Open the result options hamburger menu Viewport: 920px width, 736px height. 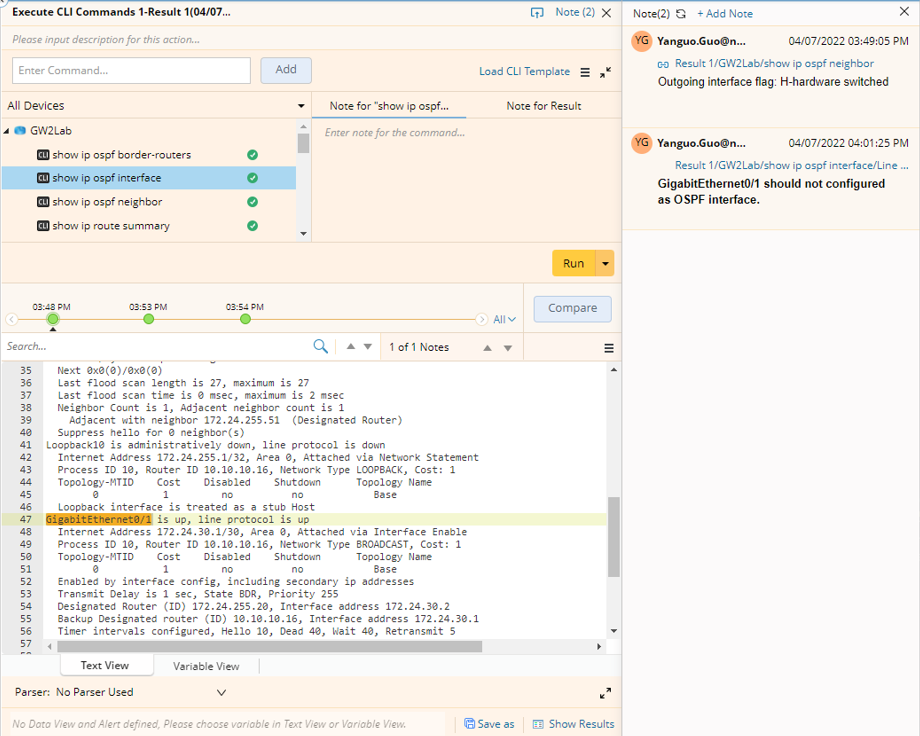pos(609,349)
